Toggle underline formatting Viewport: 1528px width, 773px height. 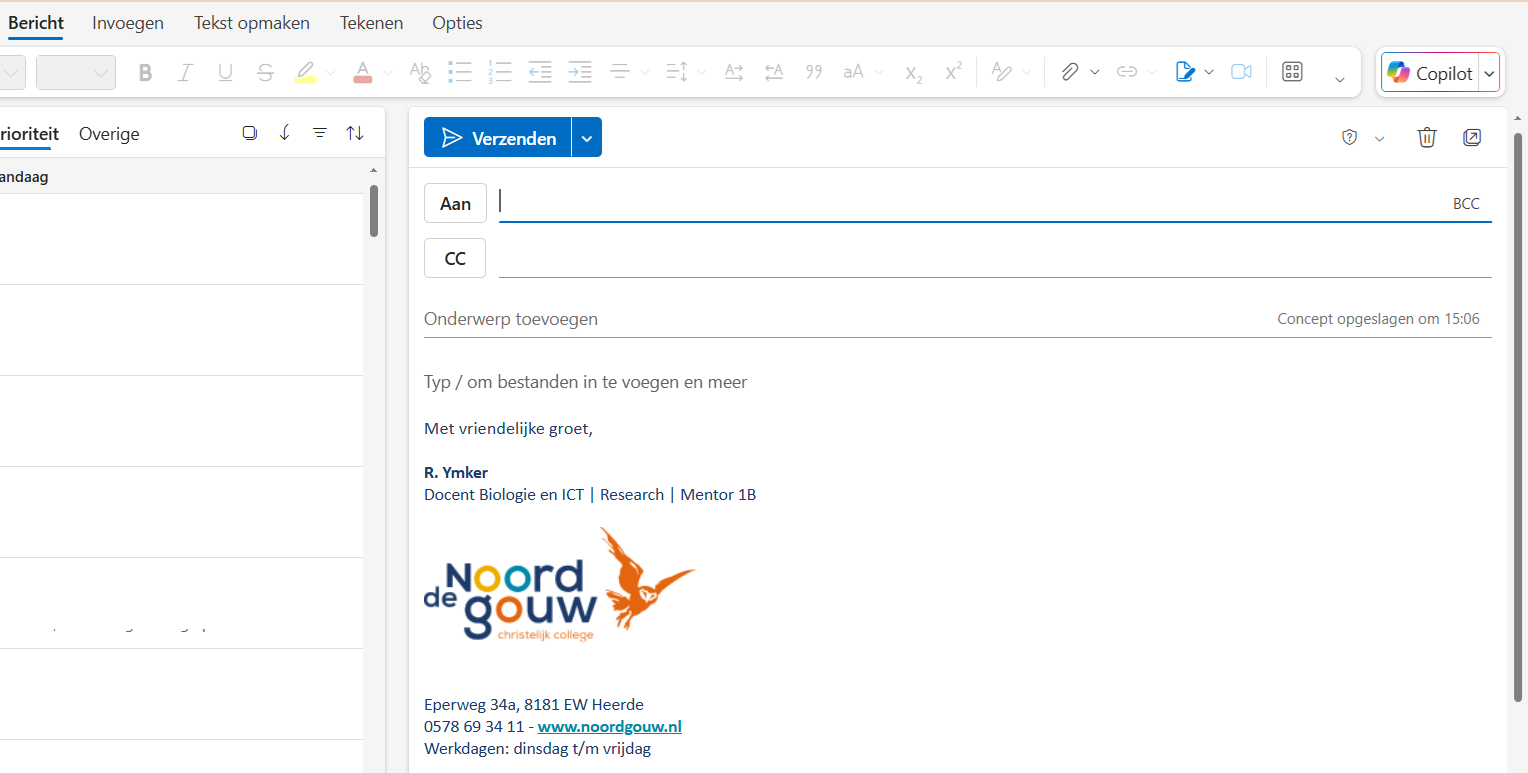pos(225,72)
